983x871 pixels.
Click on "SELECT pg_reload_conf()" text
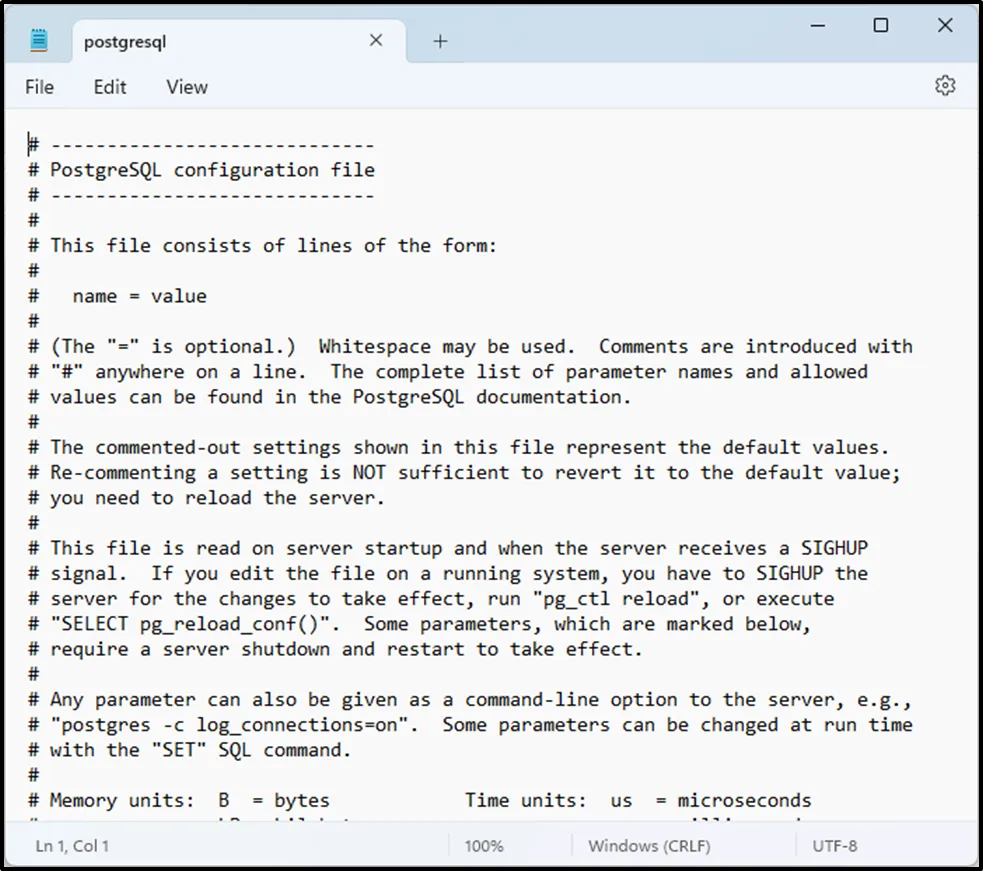pyautogui.click(x=197, y=624)
